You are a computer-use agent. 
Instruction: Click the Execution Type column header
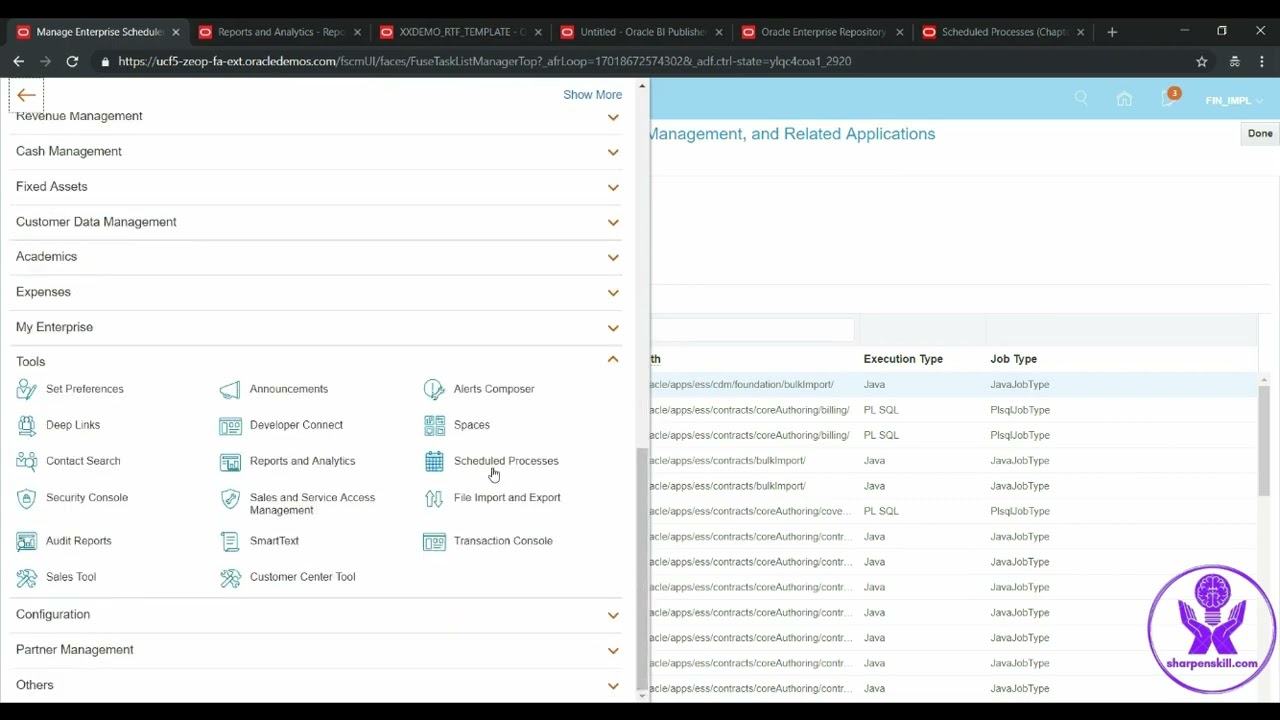click(x=903, y=359)
